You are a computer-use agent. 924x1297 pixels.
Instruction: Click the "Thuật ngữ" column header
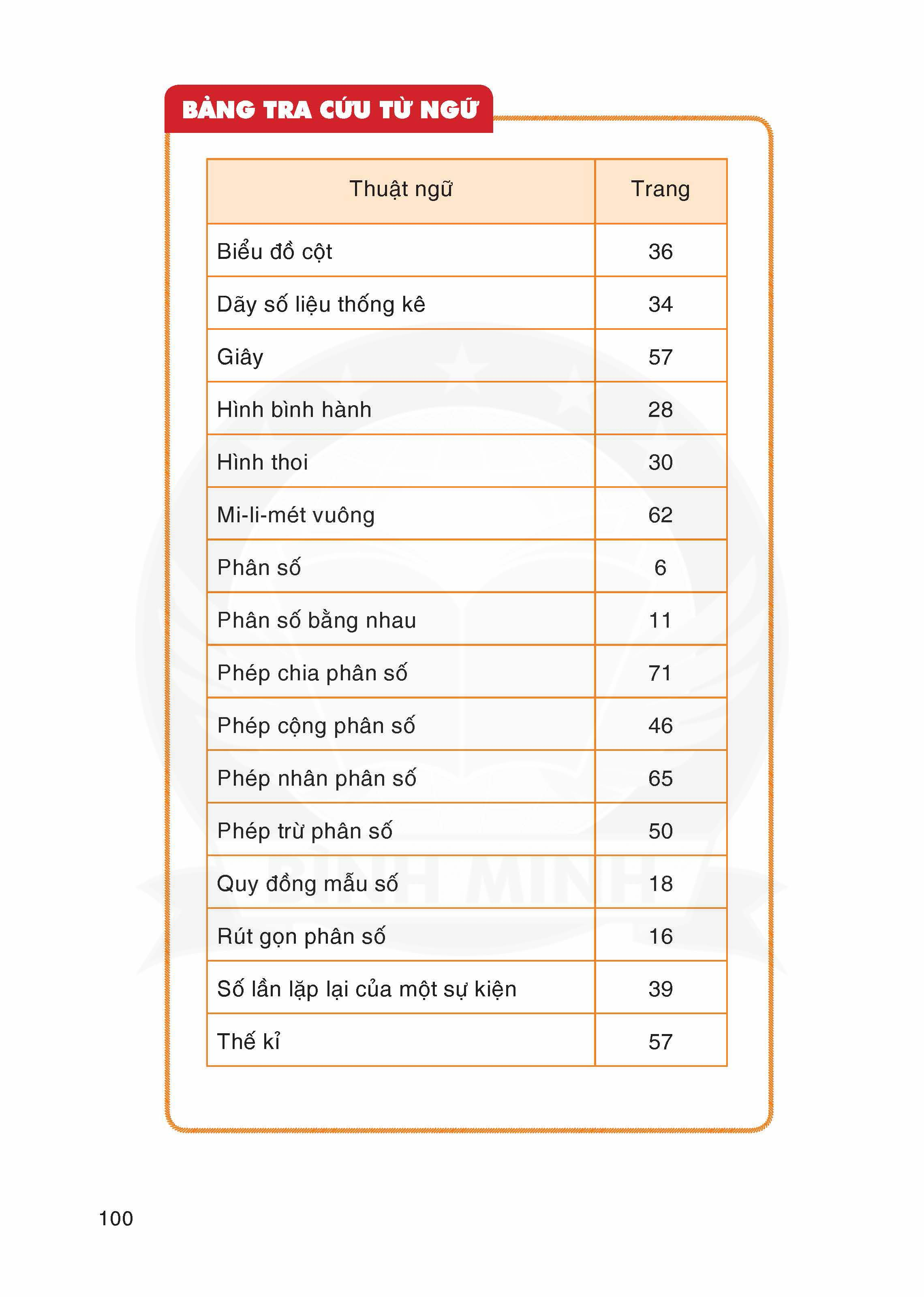tap(400, 189)
